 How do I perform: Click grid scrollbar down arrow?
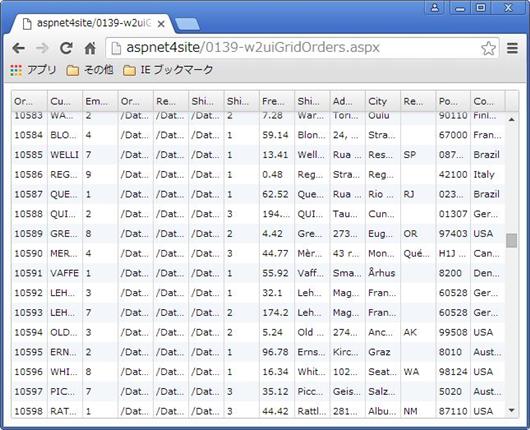512,410
